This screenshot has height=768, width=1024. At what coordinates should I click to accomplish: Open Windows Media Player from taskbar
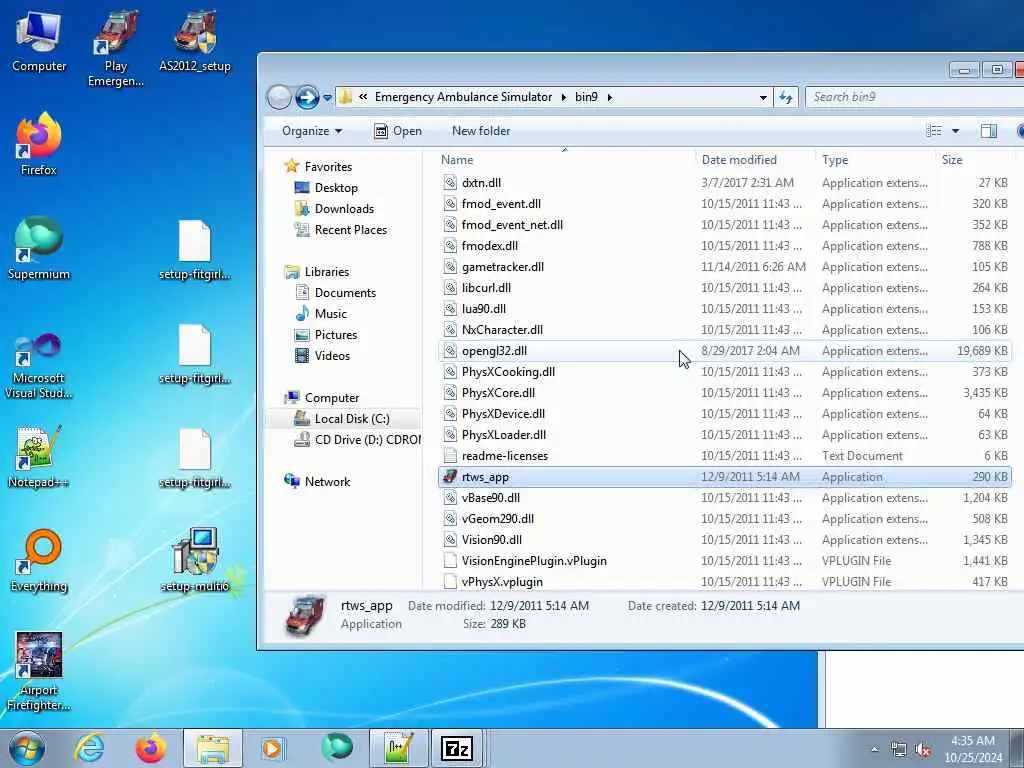(272, 748)
